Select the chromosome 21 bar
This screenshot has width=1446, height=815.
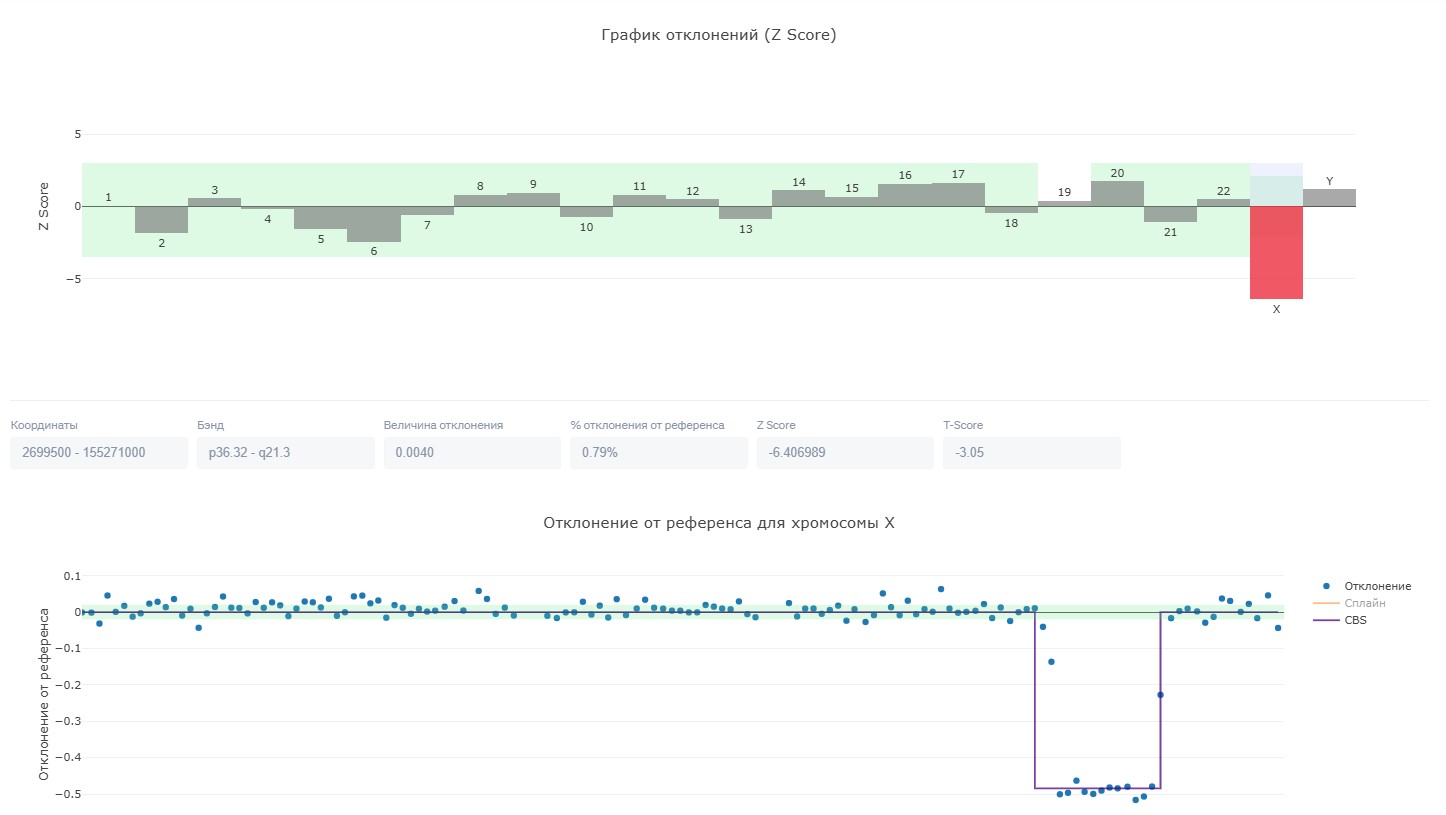(x=1170, y=214)
